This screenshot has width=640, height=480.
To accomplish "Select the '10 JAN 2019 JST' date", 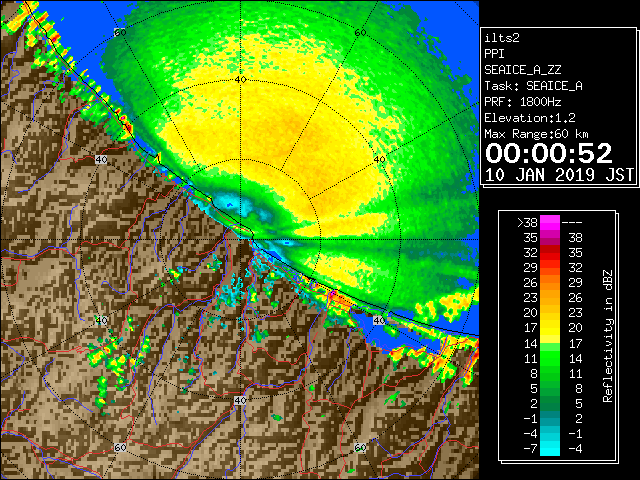I will [x=559, y=175].
